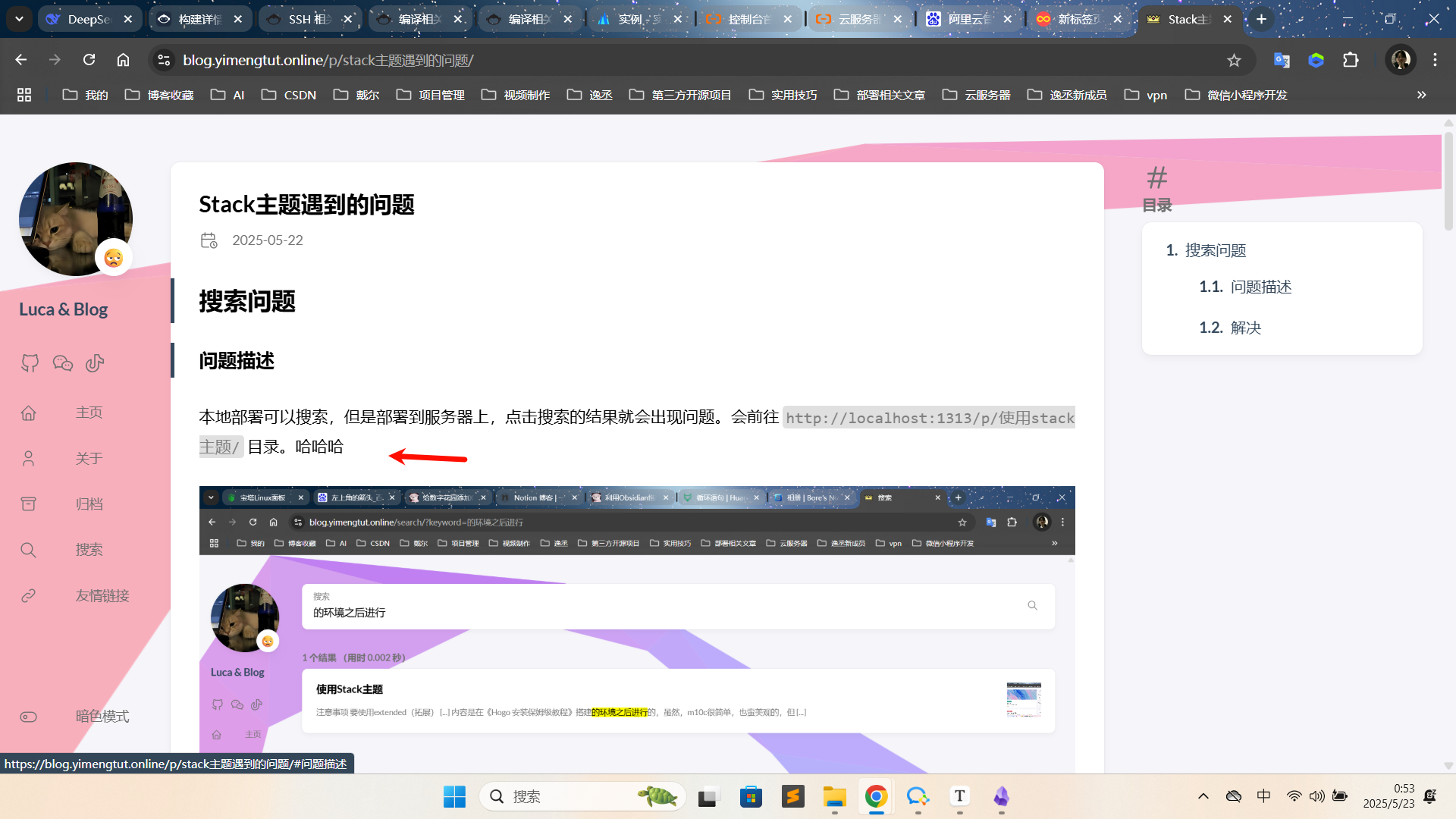The height and width of the screenshot is (819, 1456).
Task: Reload the current page
Action: pos(89,60)
